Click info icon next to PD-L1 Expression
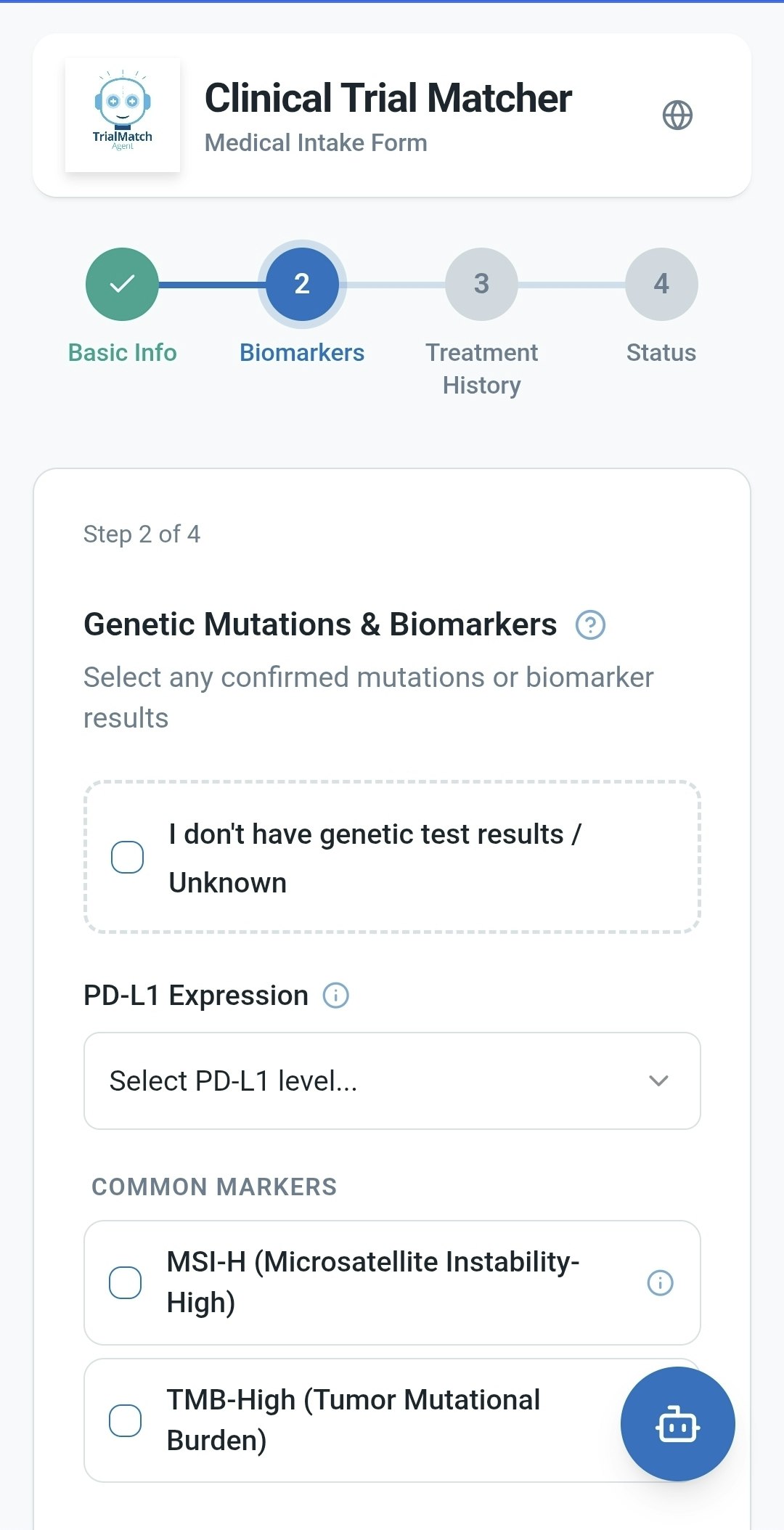 tap(335, 996)
